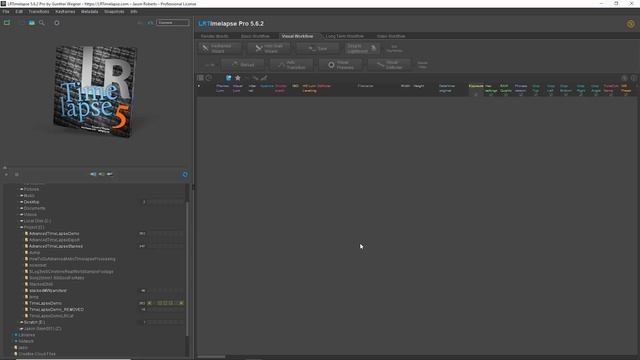Screen dimensions: 640x360
Task: Click the Keyframes Wizard button
Action: point(220,48)
